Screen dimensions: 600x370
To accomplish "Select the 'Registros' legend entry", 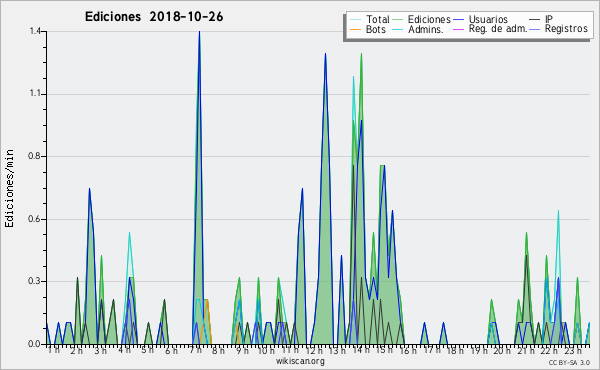I will 566,29.
